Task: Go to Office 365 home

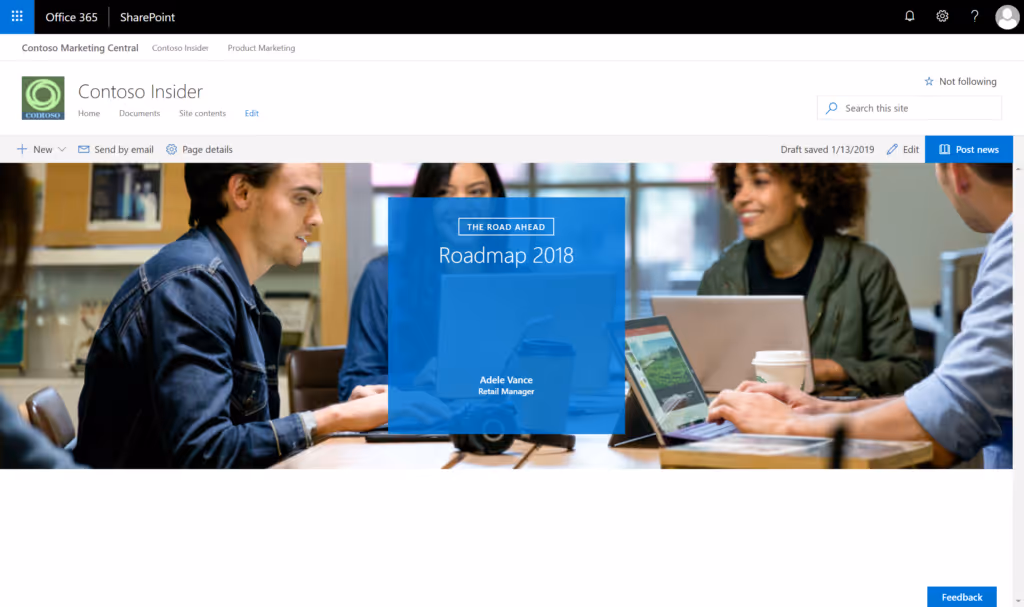Action: pos(71,17)
